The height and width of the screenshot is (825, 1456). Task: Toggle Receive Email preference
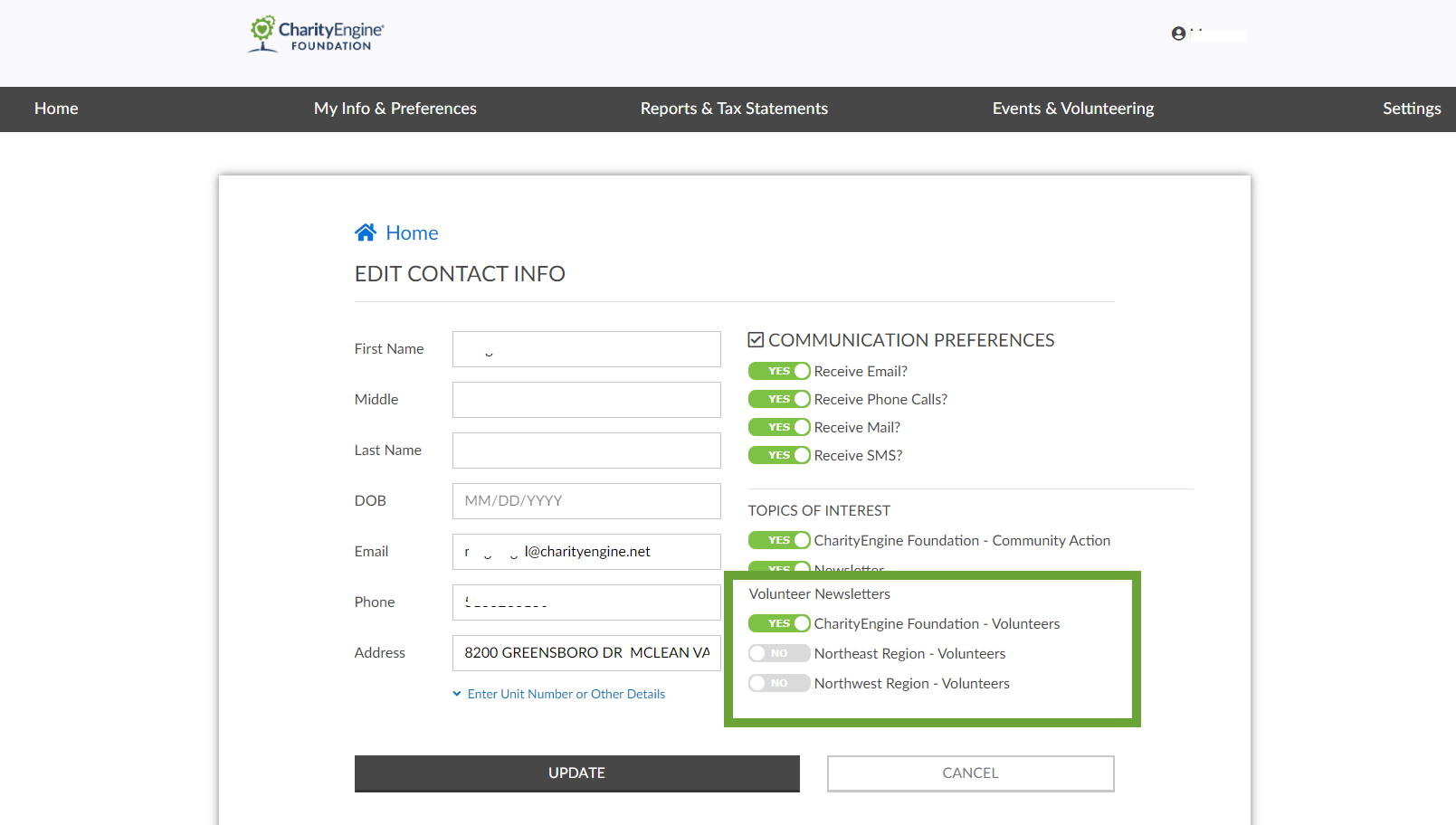point(779,371)
